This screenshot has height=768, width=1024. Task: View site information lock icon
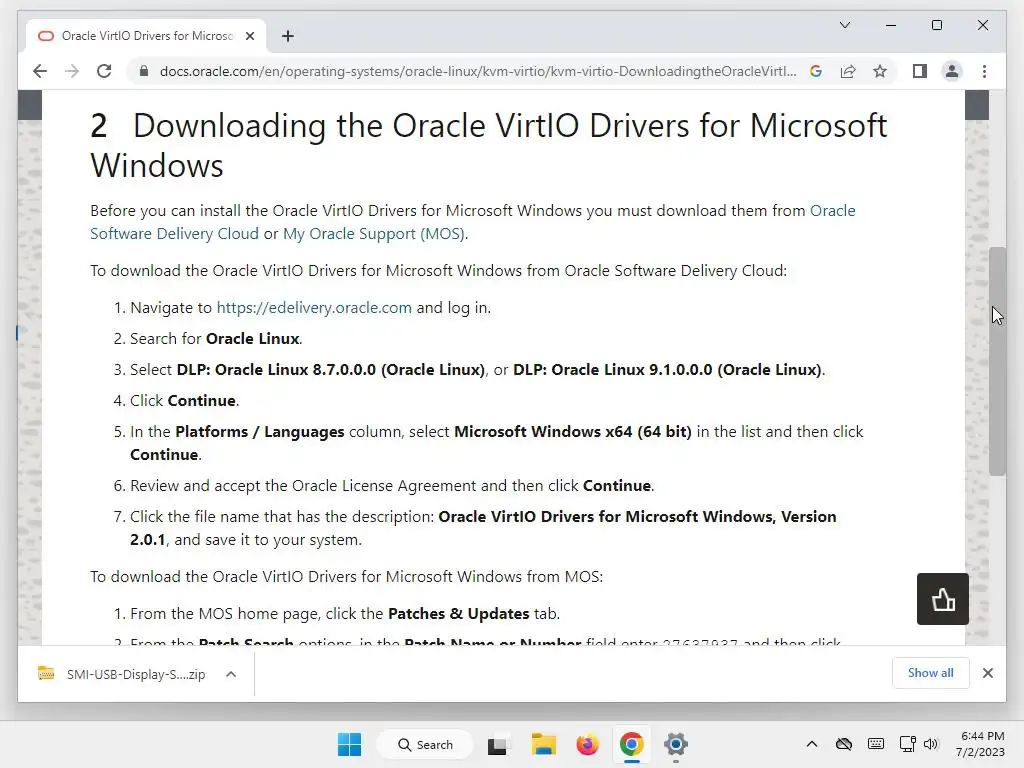click(x=144, y=71)
